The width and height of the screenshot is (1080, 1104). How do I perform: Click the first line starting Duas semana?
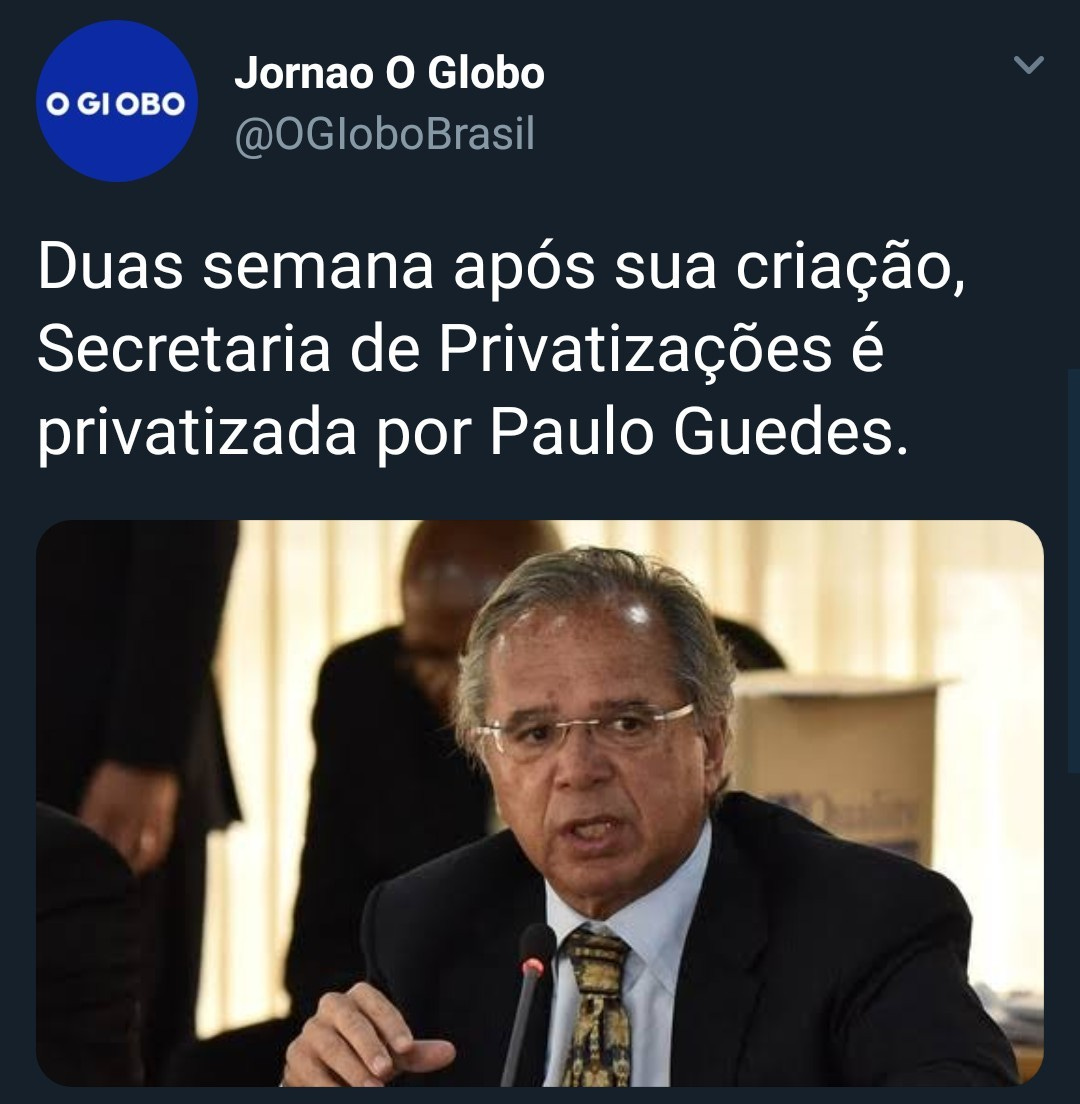tap(501, 266)
